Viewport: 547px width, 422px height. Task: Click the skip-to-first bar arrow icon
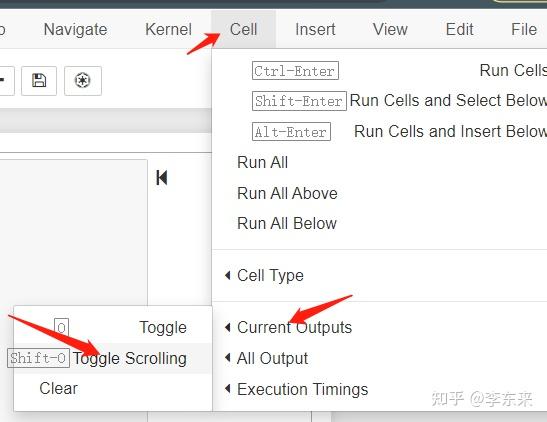click(x=162, y=178)
